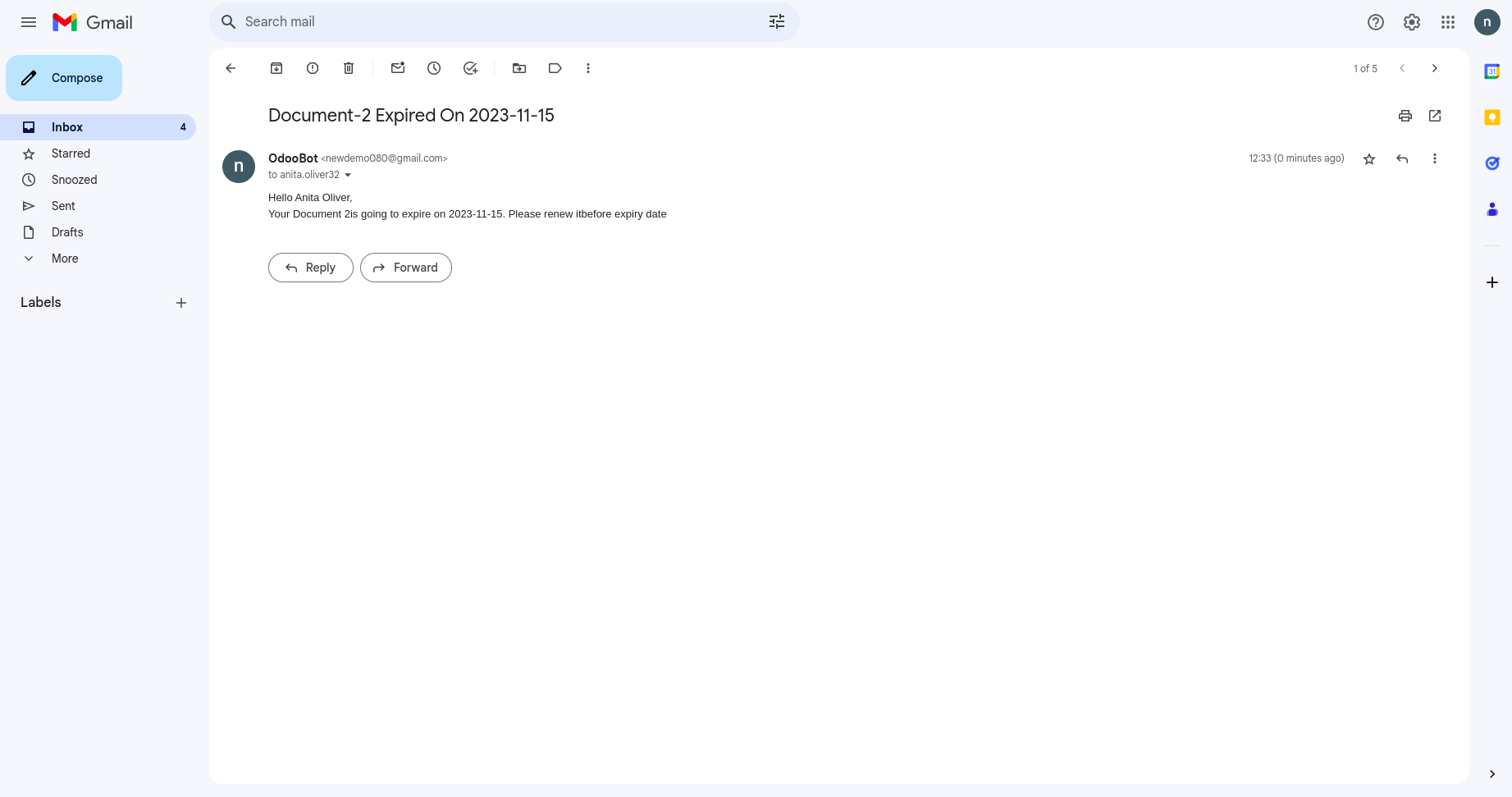Add email to Tasks

tap(470, 68)
